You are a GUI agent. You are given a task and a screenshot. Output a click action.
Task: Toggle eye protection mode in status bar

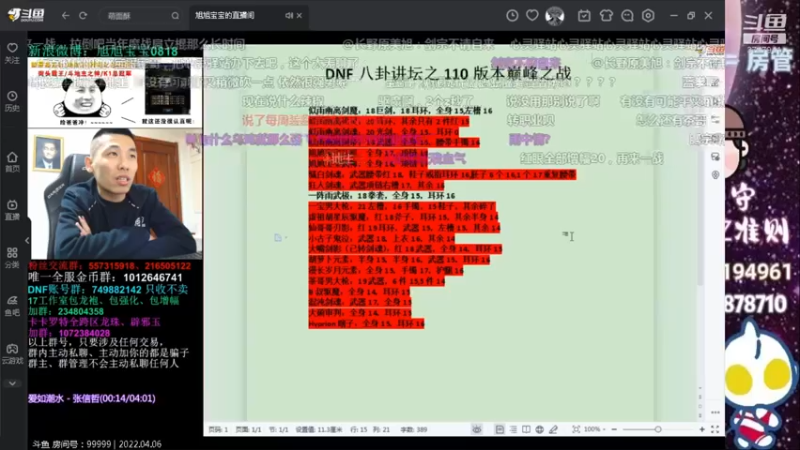pos(477,430)
